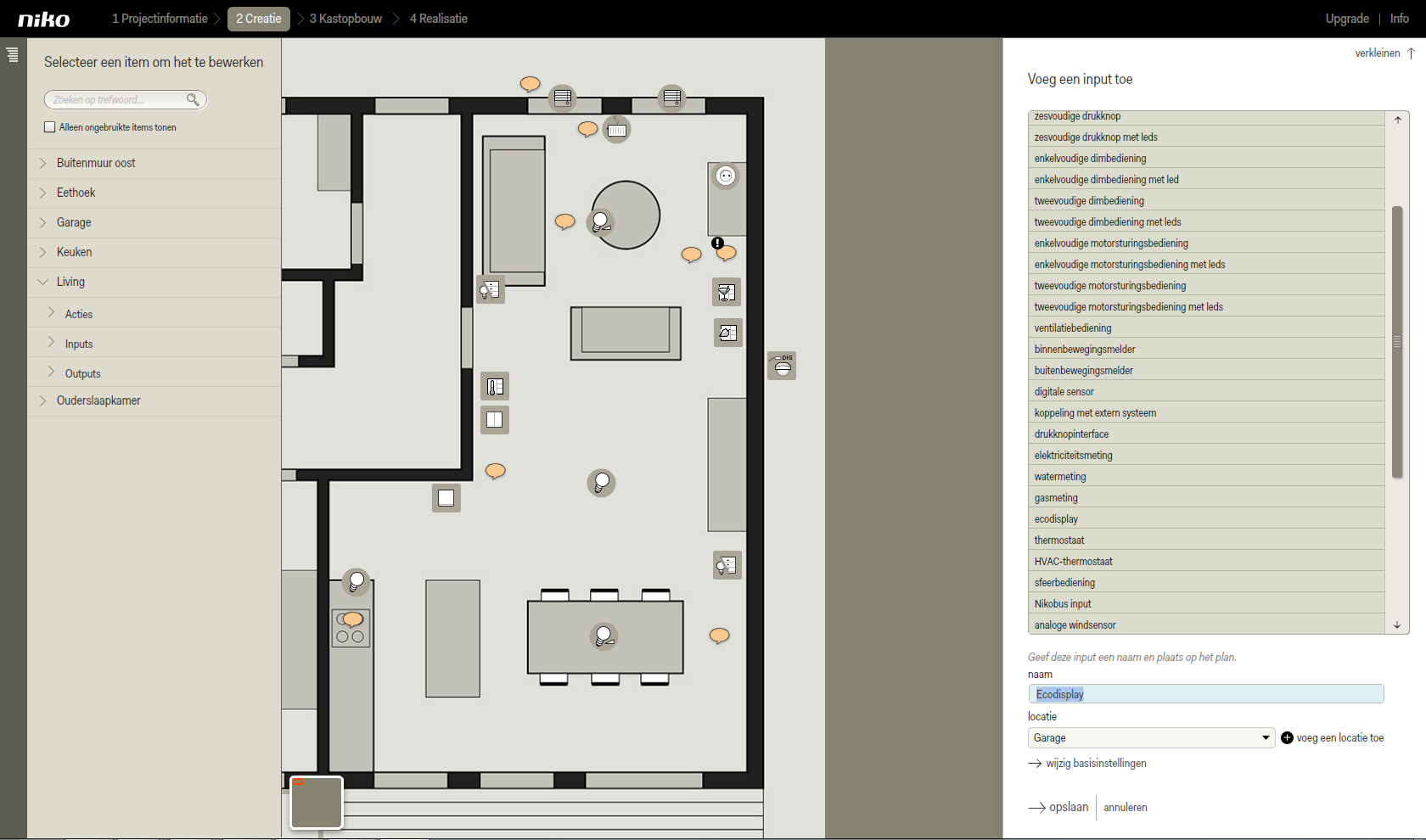Select the twofold push button icon
This screenshot has width=1426, height=840.
click(495, 419)
